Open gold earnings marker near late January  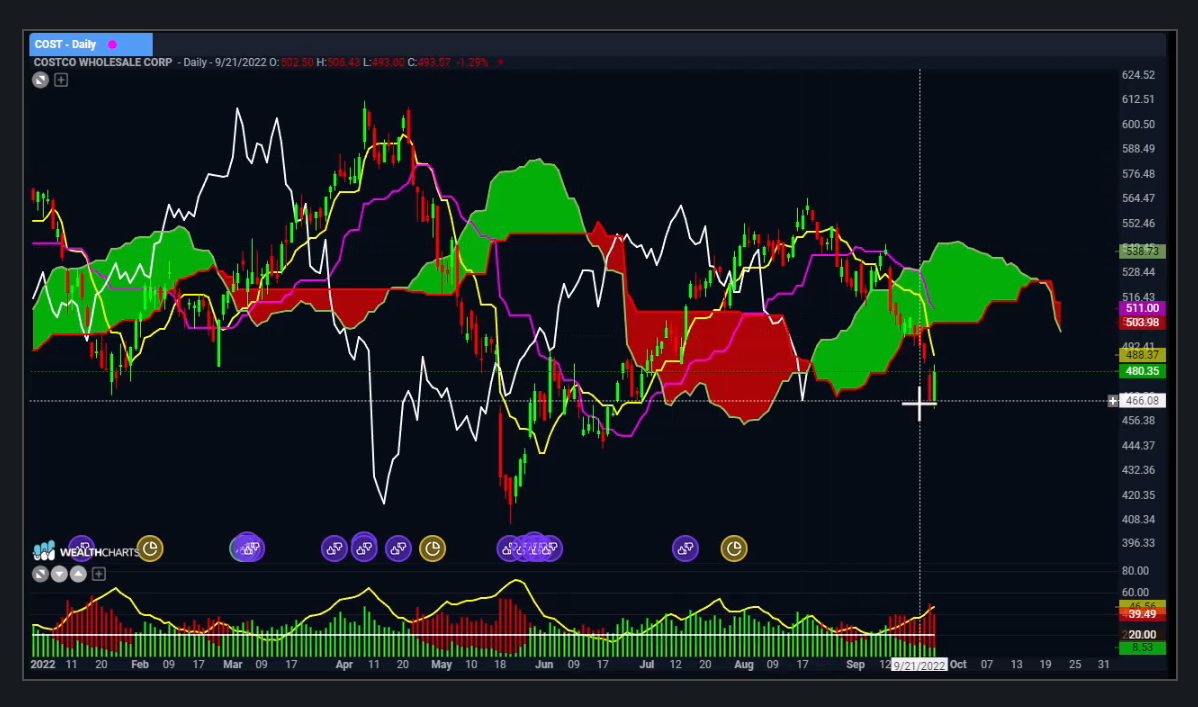(150, 548)
